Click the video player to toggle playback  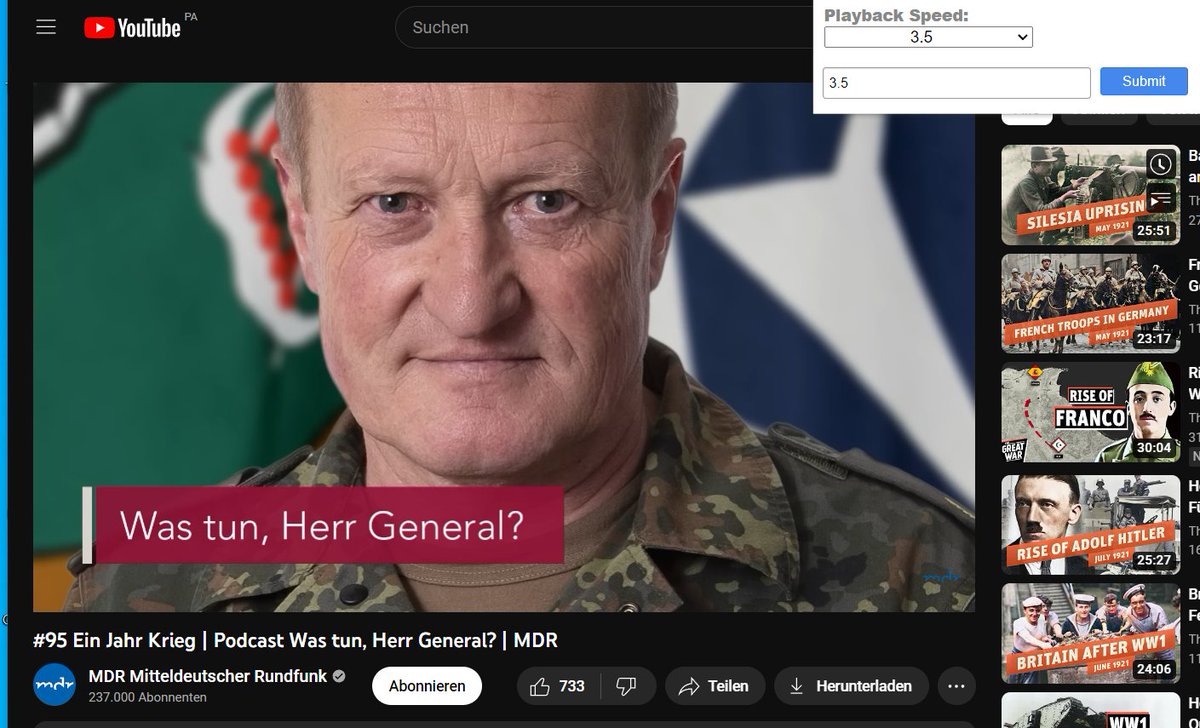[504, 347]
